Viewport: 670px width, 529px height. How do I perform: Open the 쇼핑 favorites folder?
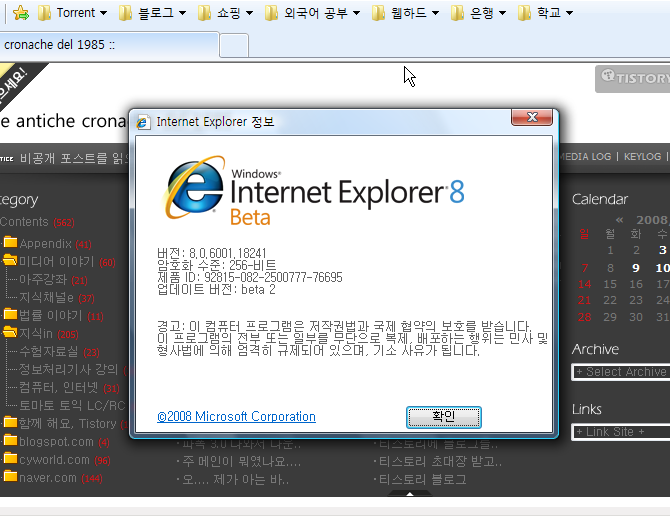point(225,13)
